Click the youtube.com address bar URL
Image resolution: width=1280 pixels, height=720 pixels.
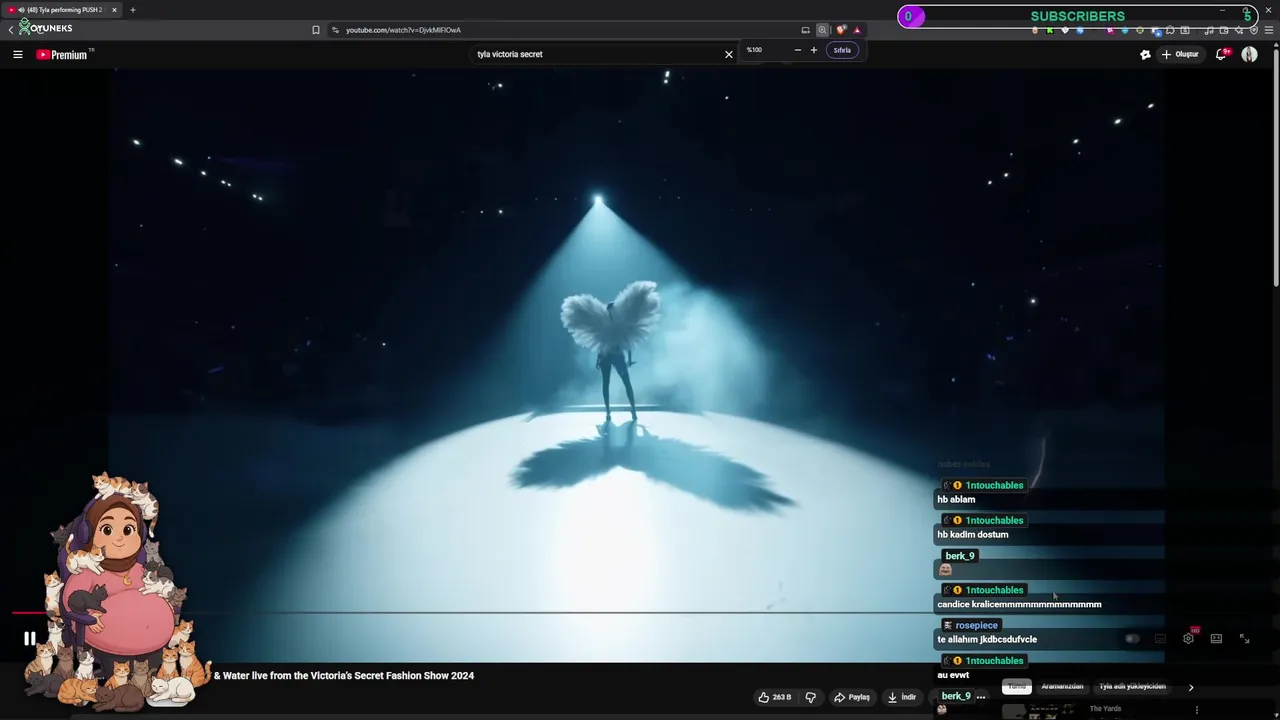[x=403, y=30]
